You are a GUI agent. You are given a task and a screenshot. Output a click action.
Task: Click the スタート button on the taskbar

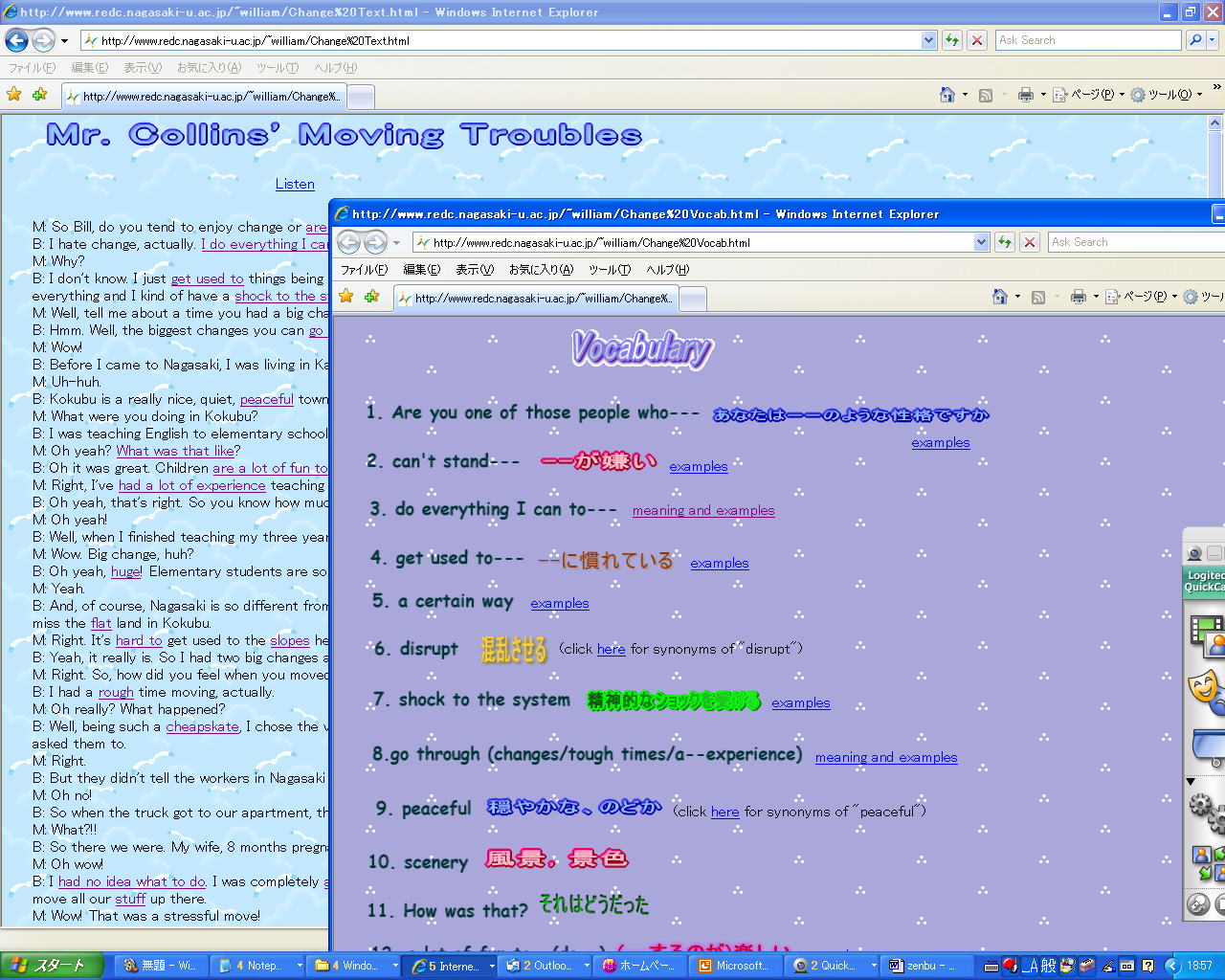click(52, 966)
